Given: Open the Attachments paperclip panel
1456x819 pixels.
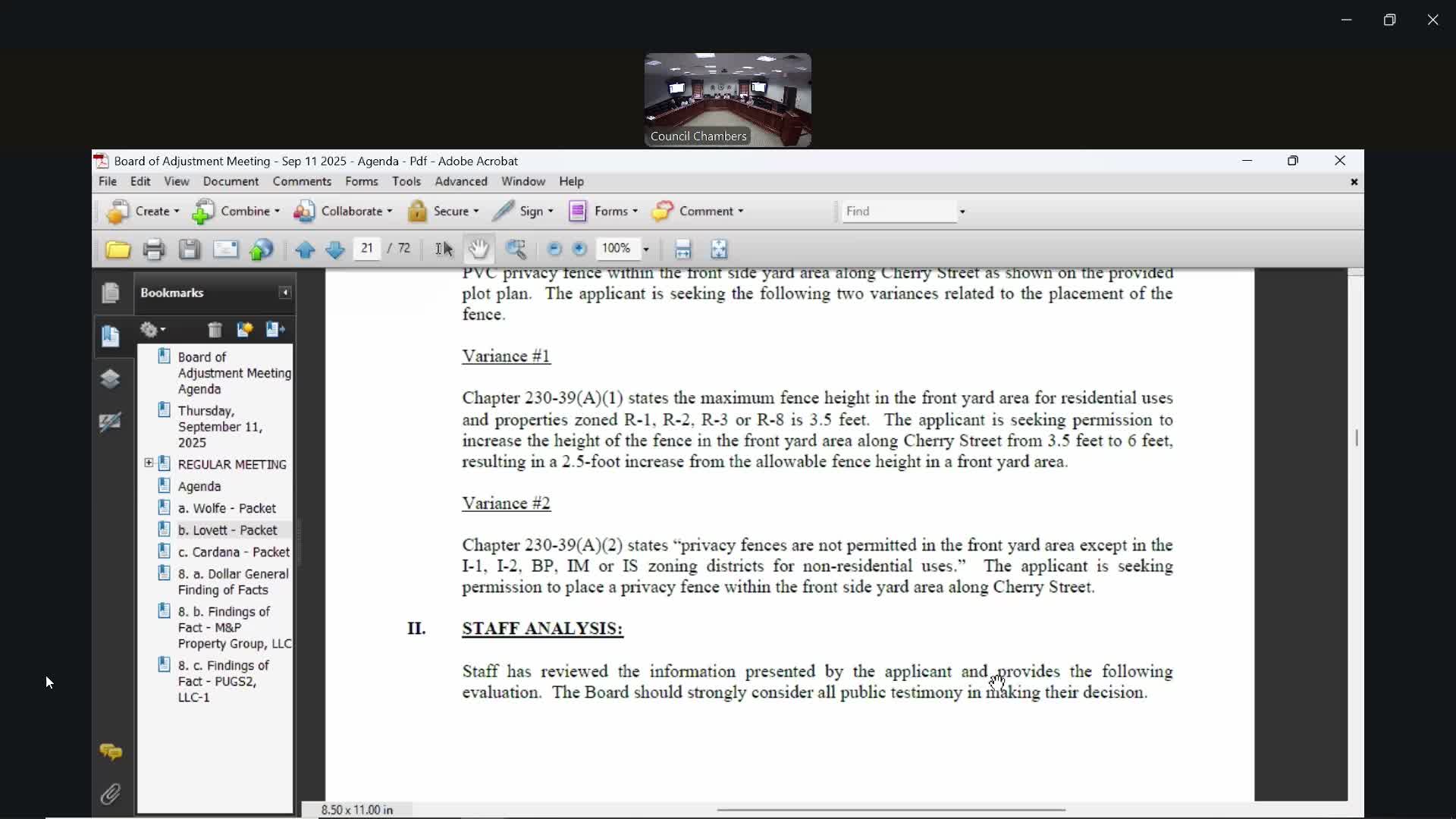Looking at the screenshot, I should point(111,794).
